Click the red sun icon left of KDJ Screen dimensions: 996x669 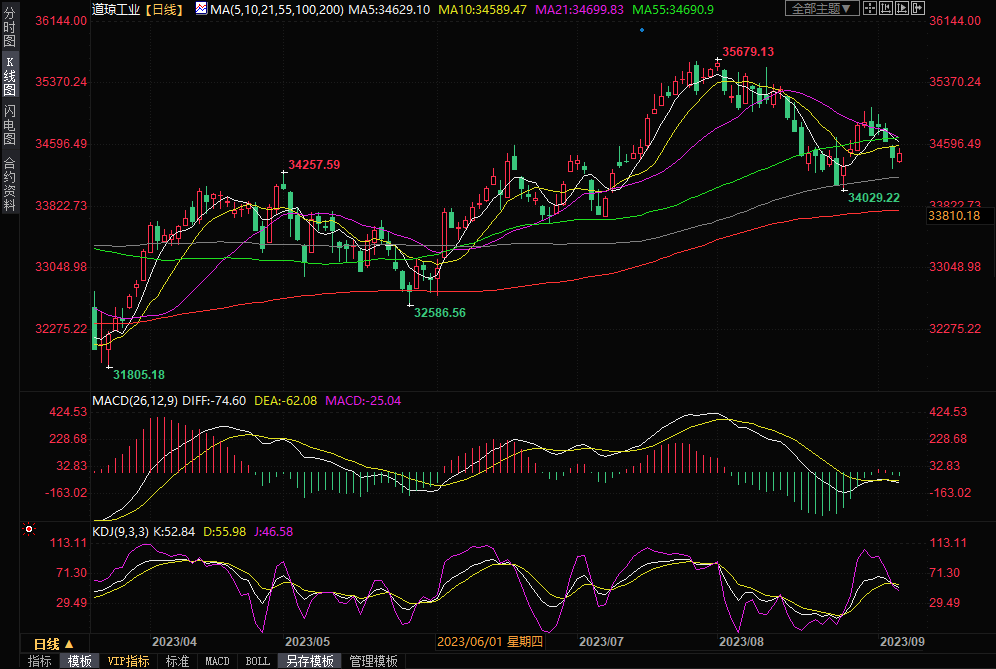tap(29, 529)
